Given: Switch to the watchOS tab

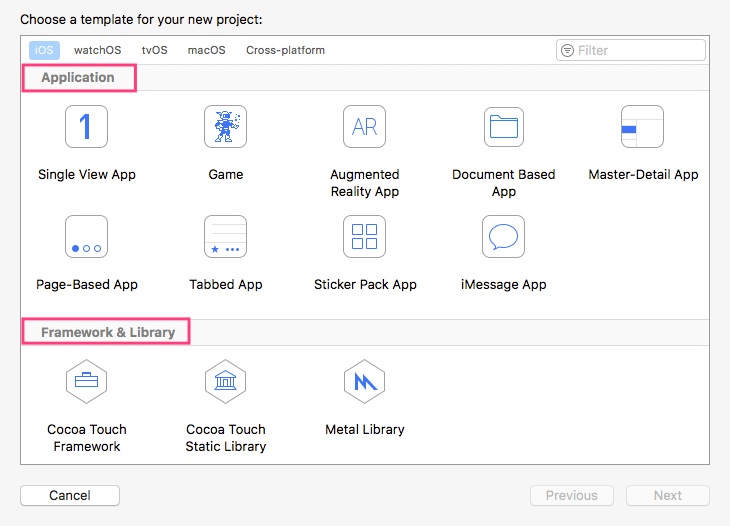Looking at the screenshot, I should tap(97, 50).
